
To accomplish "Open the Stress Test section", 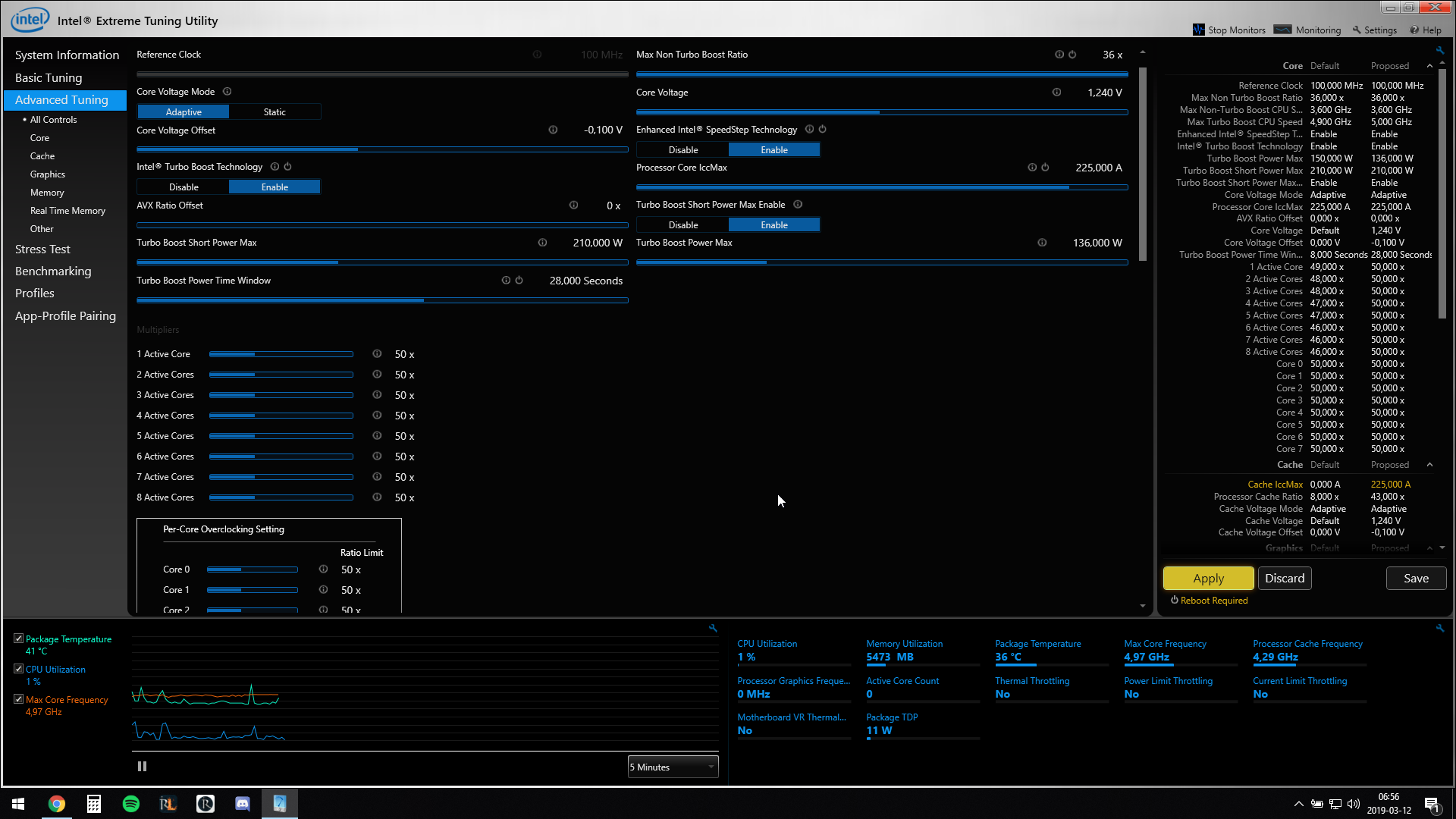I will coord(42,249).
